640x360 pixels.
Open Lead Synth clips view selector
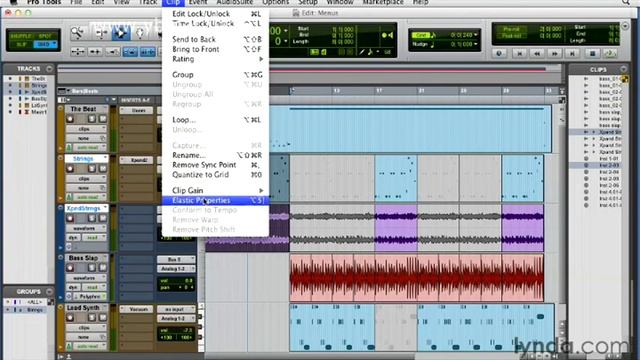tap(86, 328)
